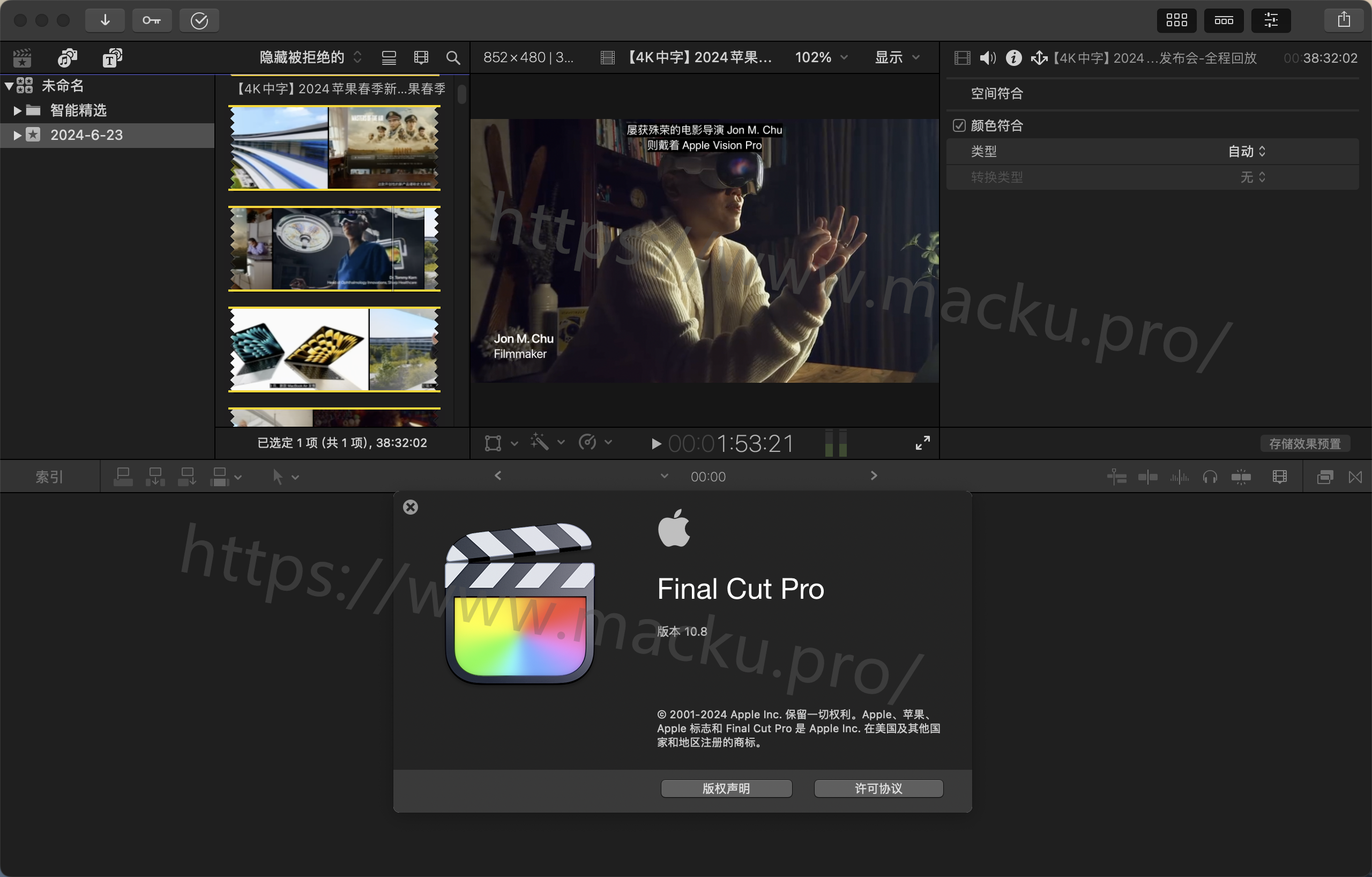Click the 版权声明 button
The height and width of the screenshot is (877, 1372).
(726, 788)
